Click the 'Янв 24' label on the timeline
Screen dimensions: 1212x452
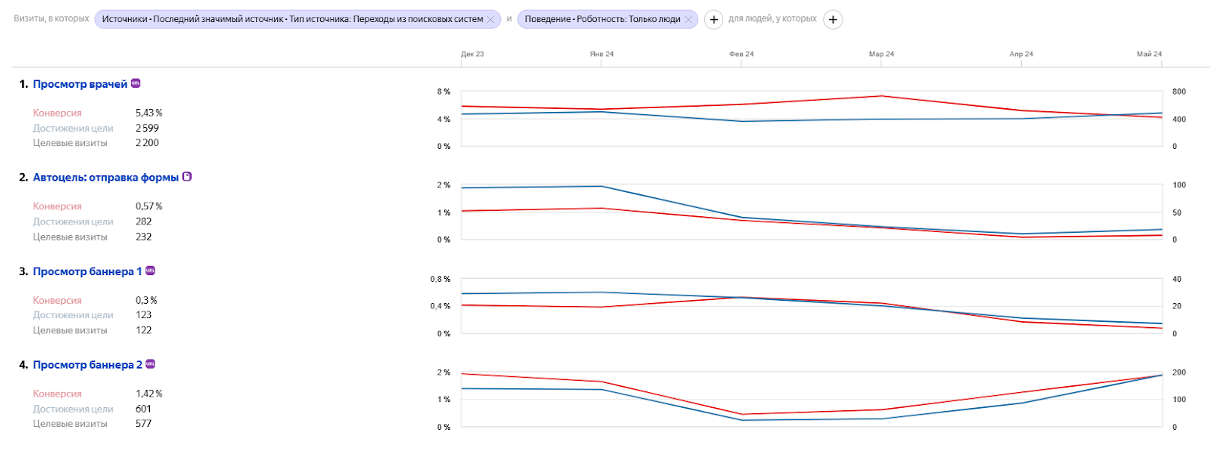601,53
